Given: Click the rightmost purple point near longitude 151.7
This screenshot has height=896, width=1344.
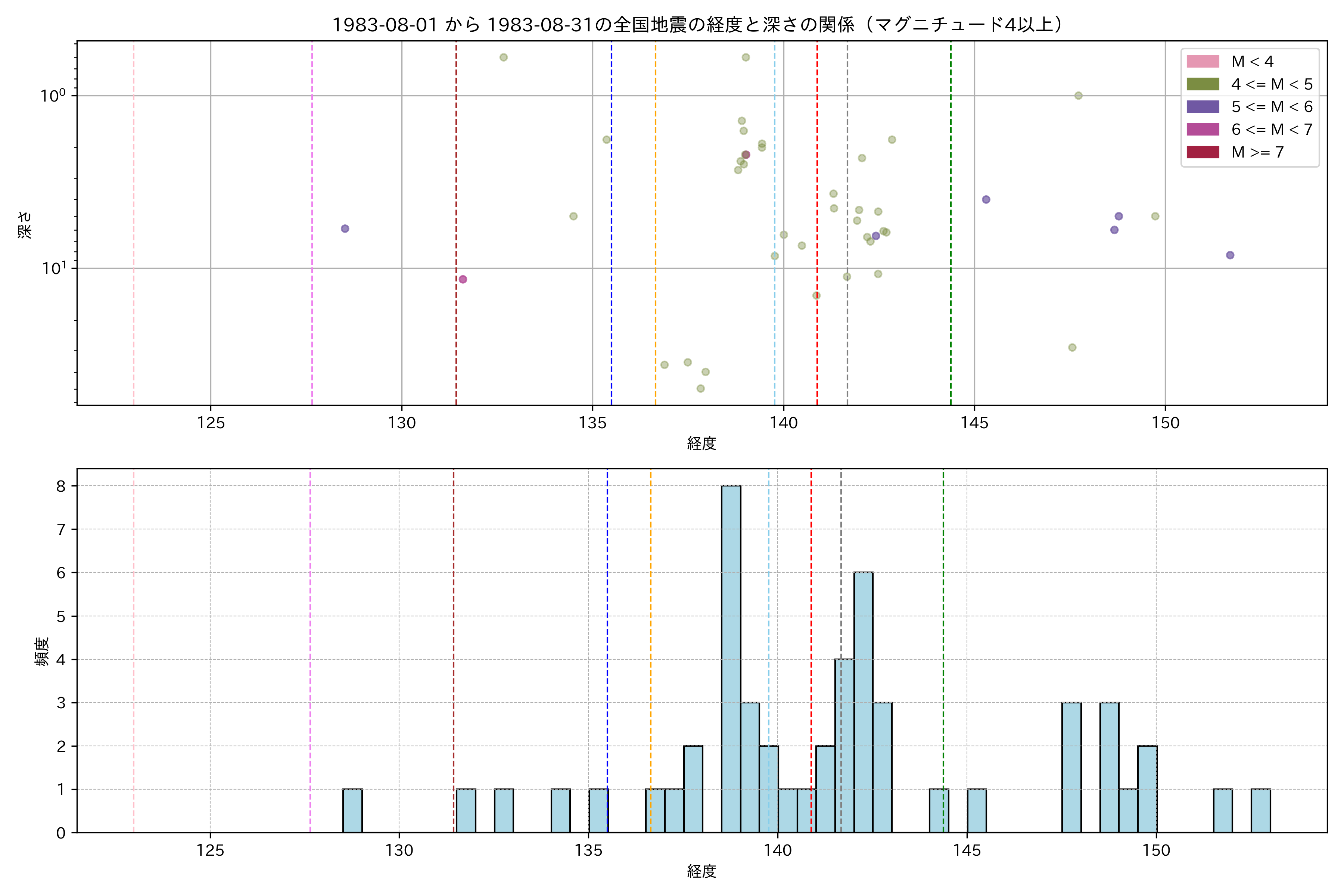Looking at the screenshot, I should click(x=1230, y=255).
